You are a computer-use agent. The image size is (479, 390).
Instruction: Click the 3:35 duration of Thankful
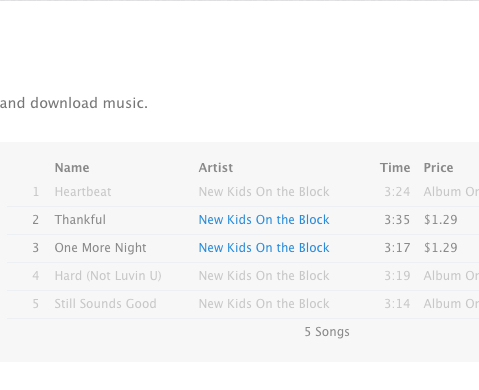[397, 220]
